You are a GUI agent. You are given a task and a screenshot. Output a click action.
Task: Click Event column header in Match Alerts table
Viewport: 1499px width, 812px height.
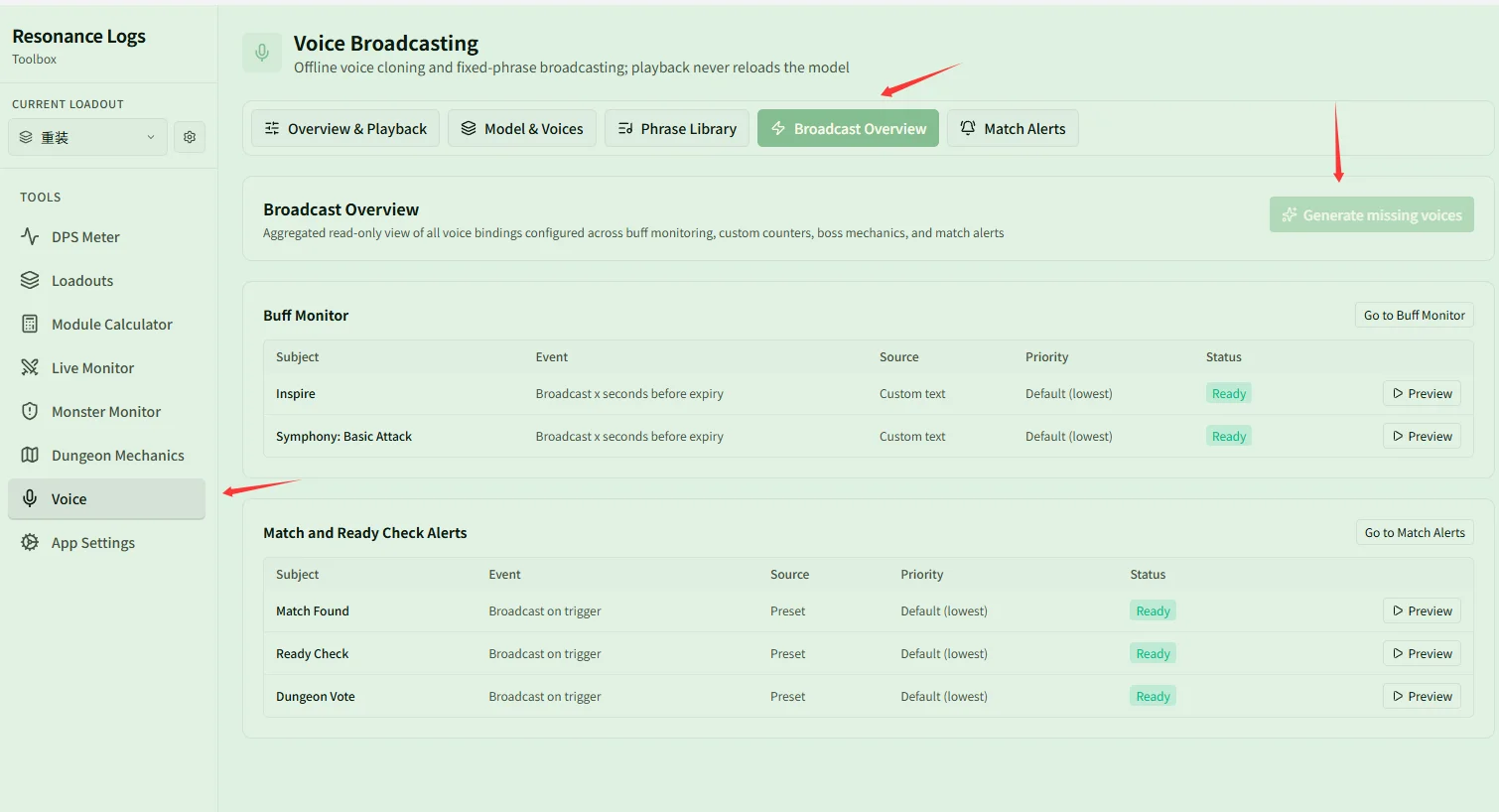tap(504, 574)
